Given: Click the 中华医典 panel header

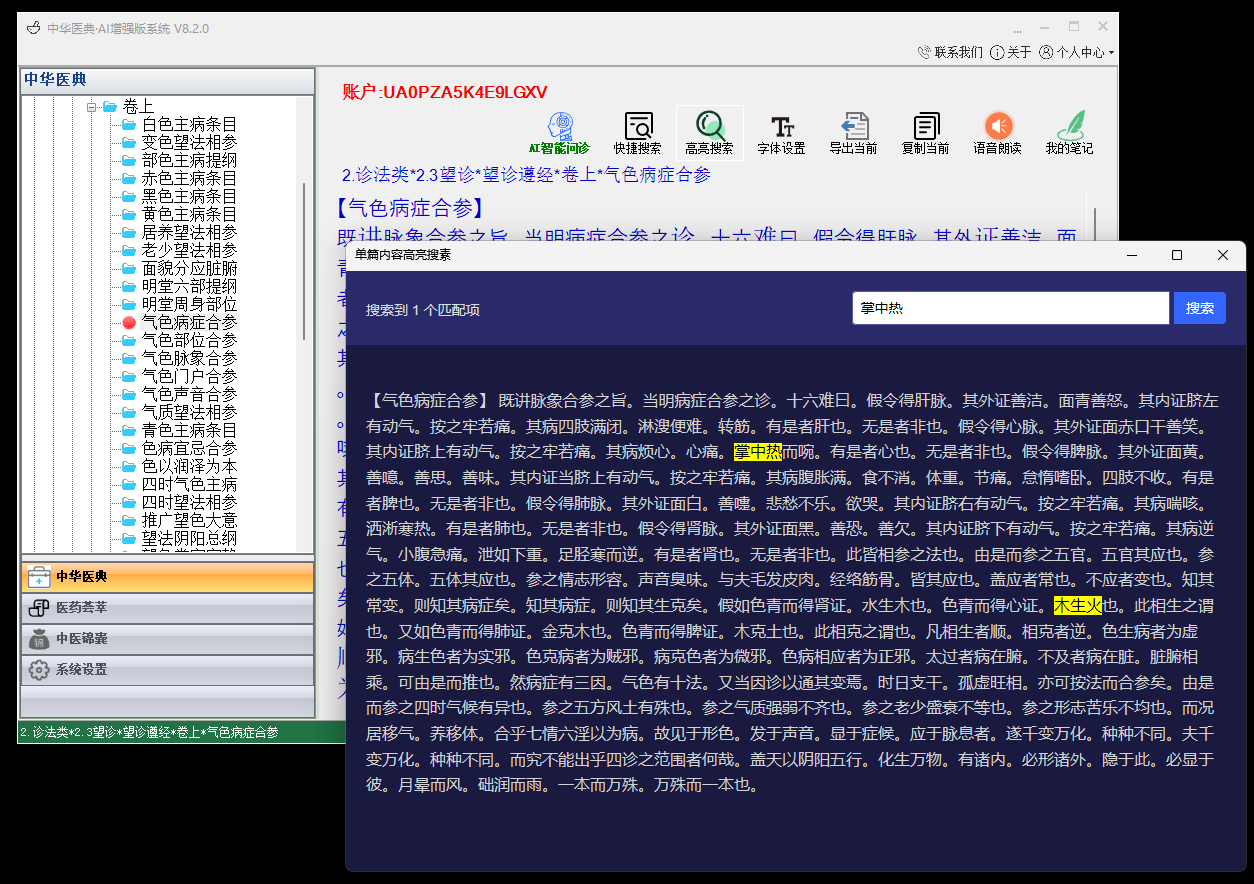Looking at the screenshot, I should click(167, 80).
